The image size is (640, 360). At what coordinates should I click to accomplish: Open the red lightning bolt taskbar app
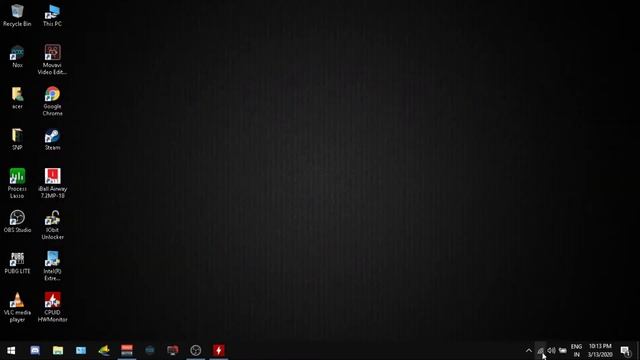pyautogui.click(x=218, y=350)
